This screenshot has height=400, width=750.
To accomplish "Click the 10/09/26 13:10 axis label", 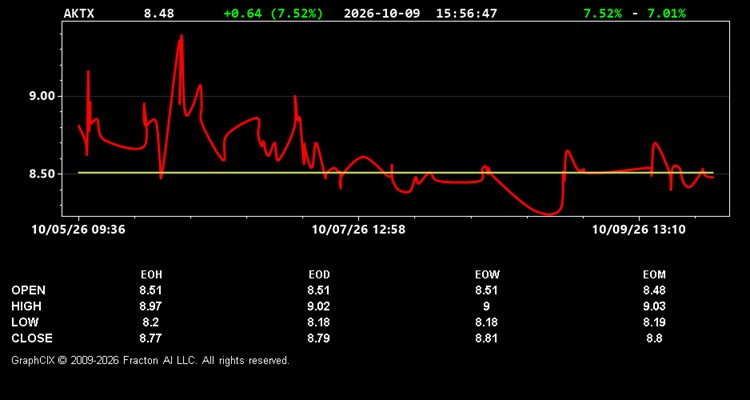I will click(x=639, y=230).
